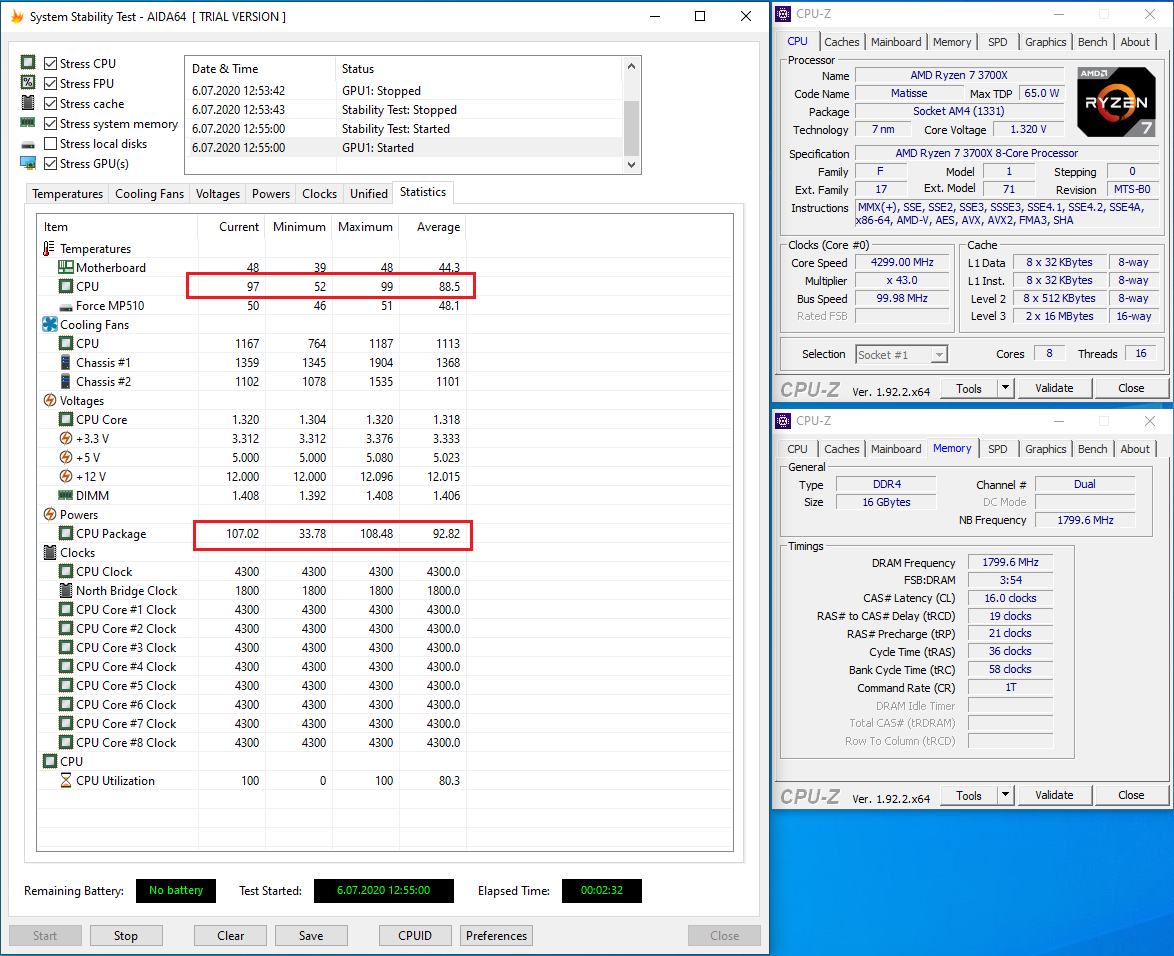Switch to the Temperatures tab

click(67, 194)
